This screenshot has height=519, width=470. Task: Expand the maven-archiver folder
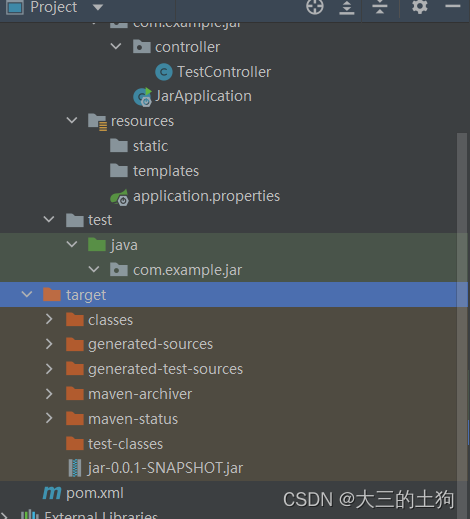(x=49, y=394)
